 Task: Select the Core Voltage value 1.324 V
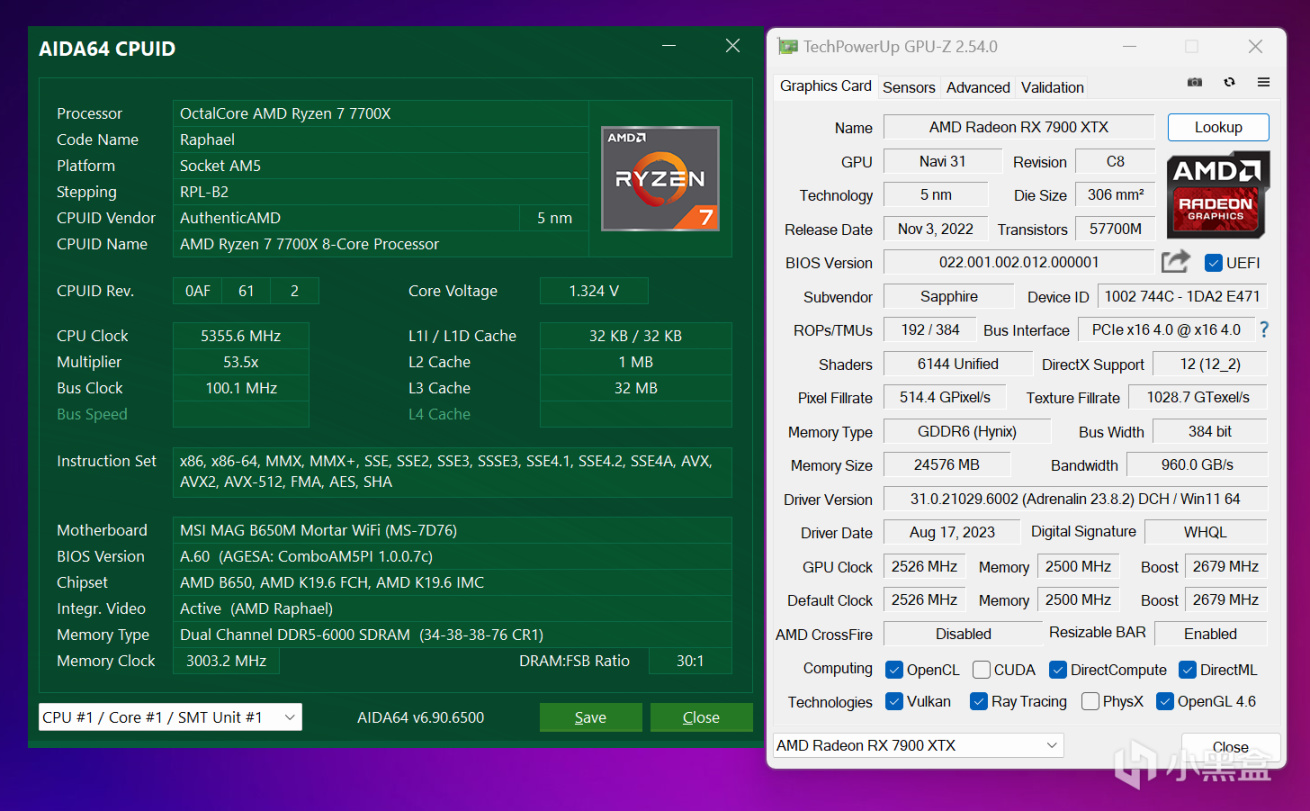[594, 291]
